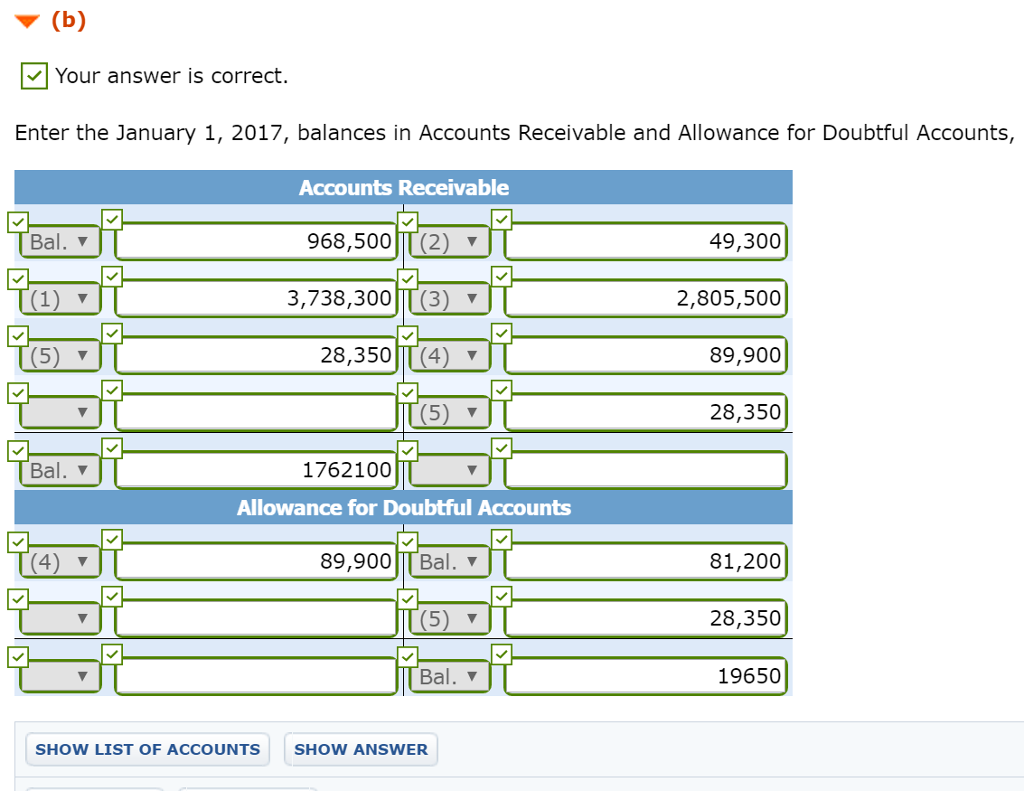Click the SHOW ANSWER button

(361, 749)
